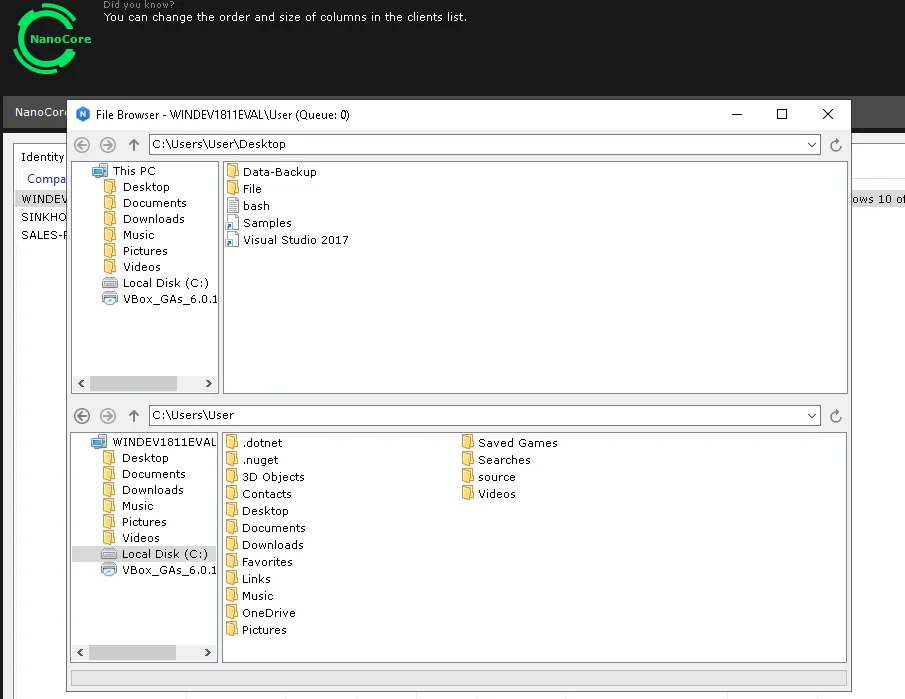The height and width of the screenshot is (699, 905).
Task: Select the OneDrive folder
Action: tap(261, 613)
